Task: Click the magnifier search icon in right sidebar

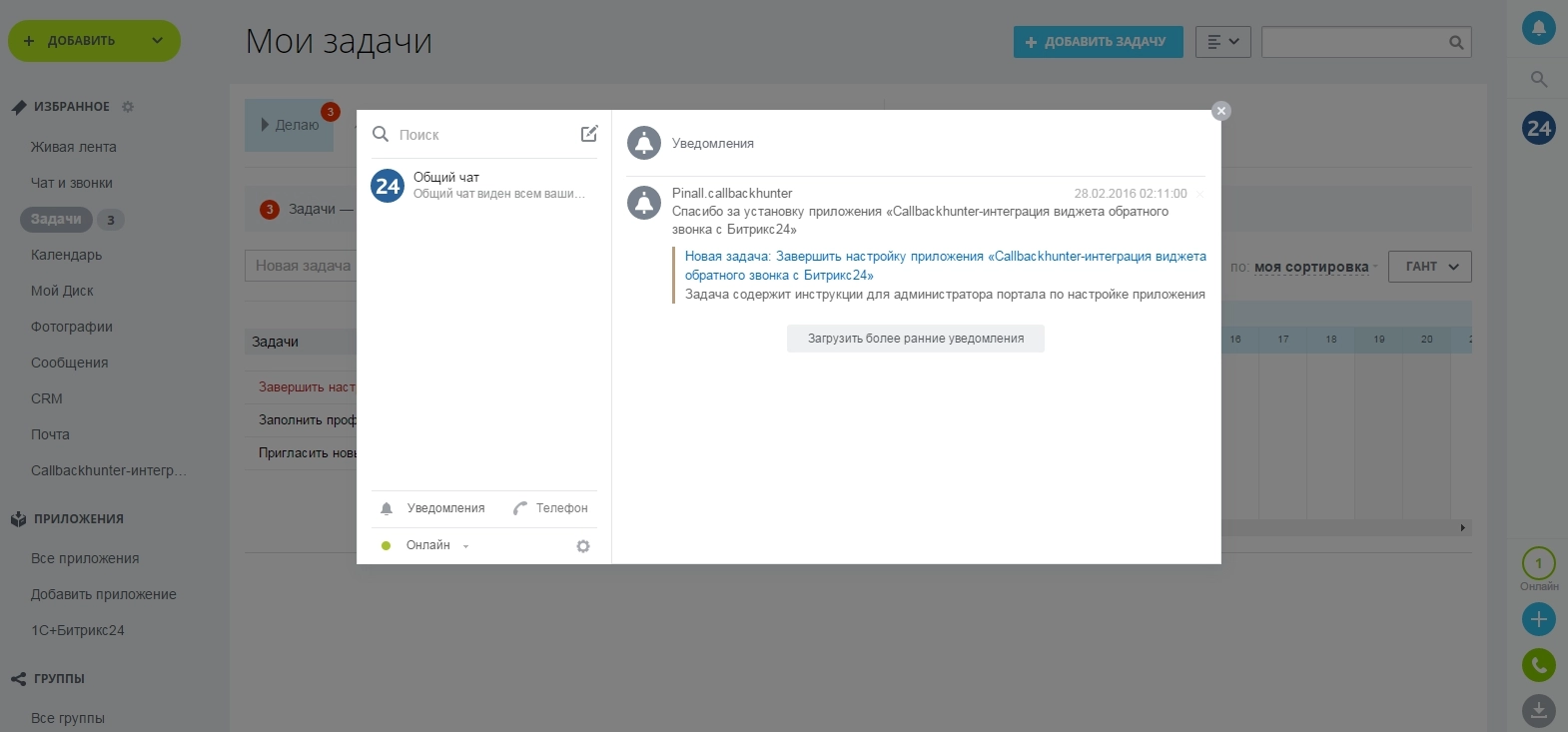Action: pos(1538,79)
